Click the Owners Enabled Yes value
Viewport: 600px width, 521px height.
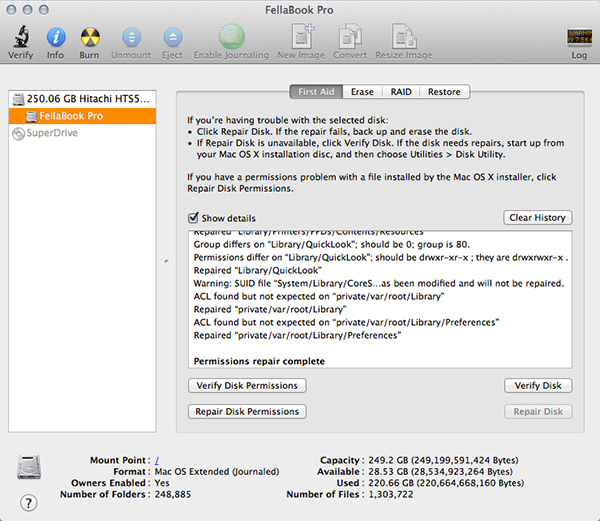[162, 483]
